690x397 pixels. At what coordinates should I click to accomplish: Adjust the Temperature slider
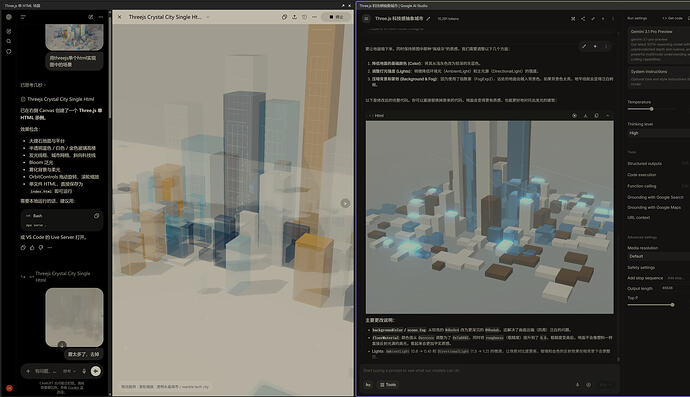coord(651,109)
